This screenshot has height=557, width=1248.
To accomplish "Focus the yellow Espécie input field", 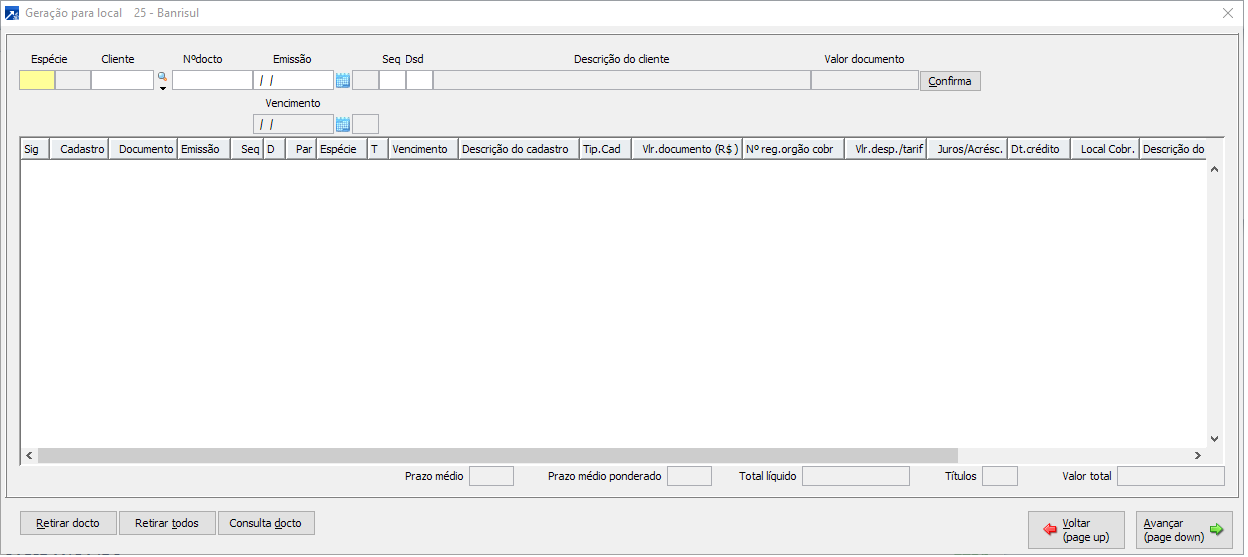I will 37,81.
